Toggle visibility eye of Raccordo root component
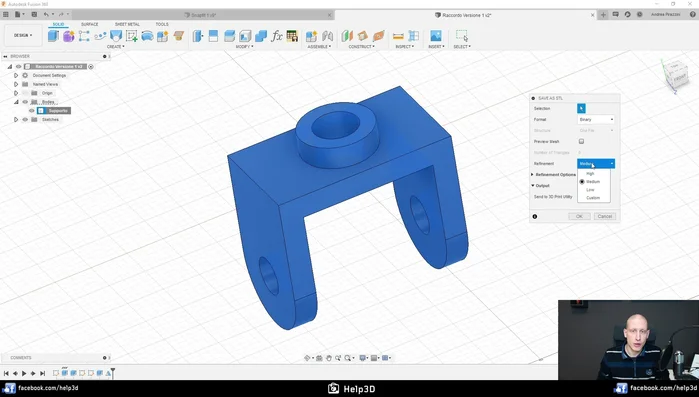Image resolution: width=699 pixels, height=397 pixels. tap(19, 66)
